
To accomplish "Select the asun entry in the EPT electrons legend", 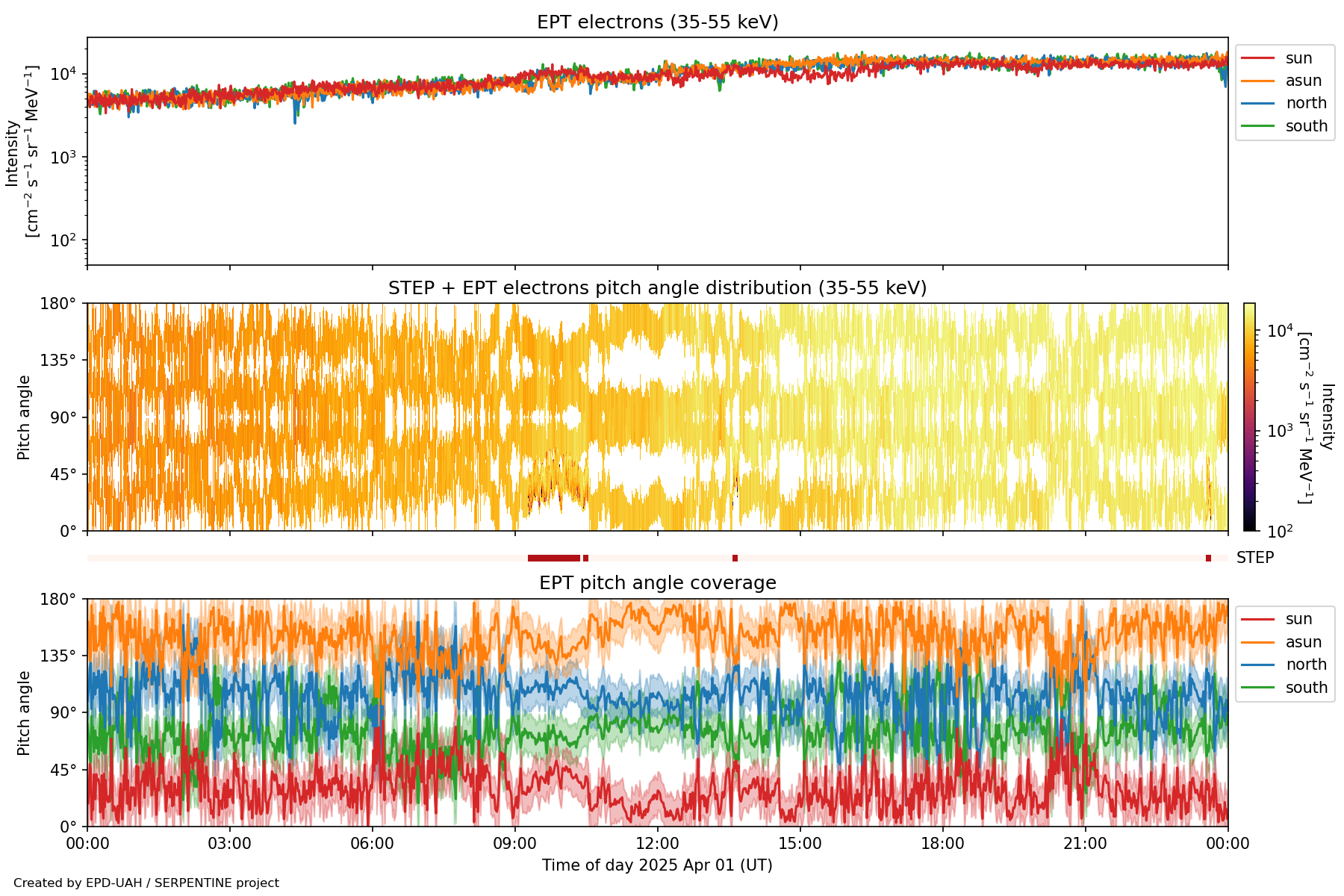I will pos(1303,81).
